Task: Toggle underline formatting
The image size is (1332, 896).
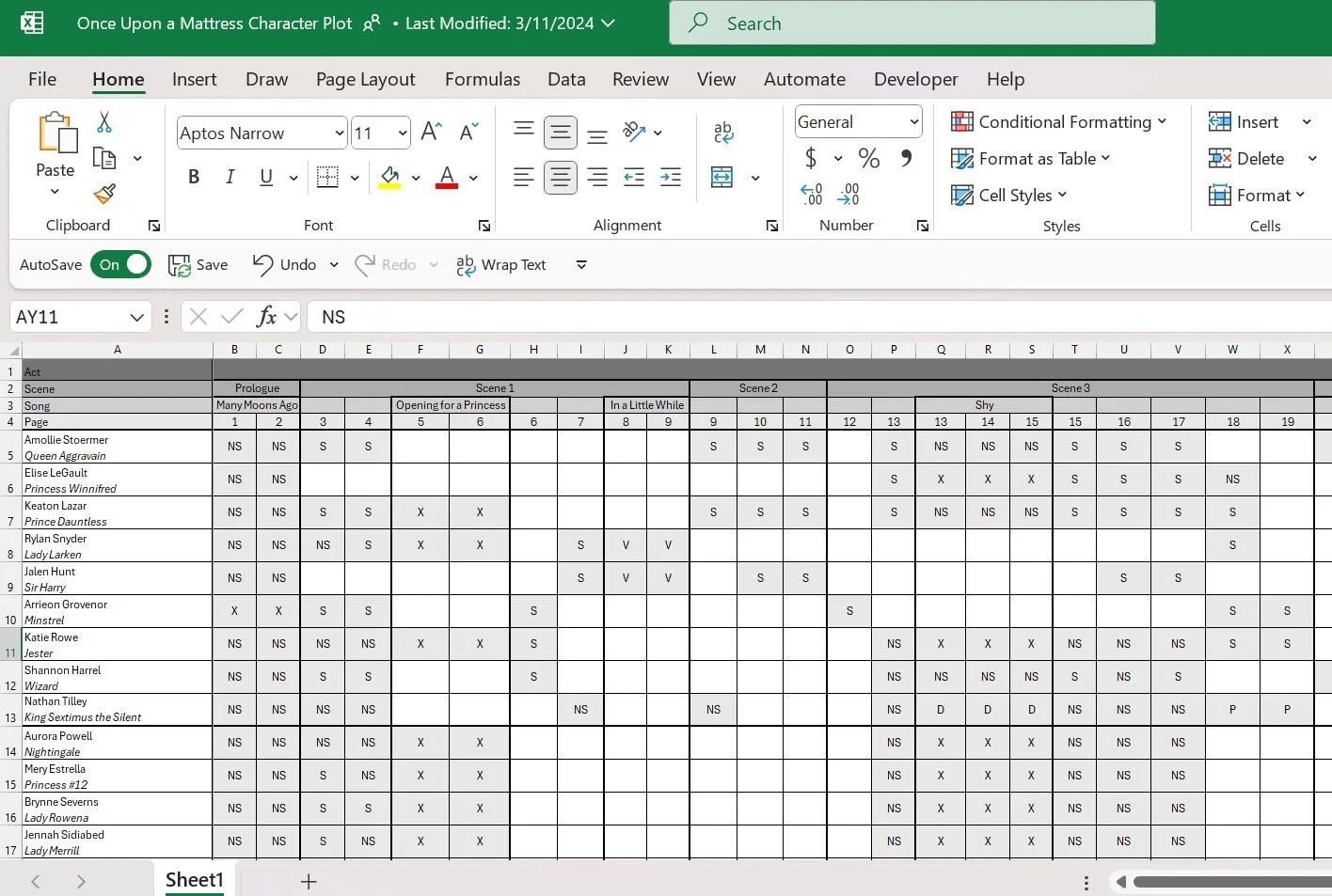Action: pyautogui.click(x=266, y=177)
